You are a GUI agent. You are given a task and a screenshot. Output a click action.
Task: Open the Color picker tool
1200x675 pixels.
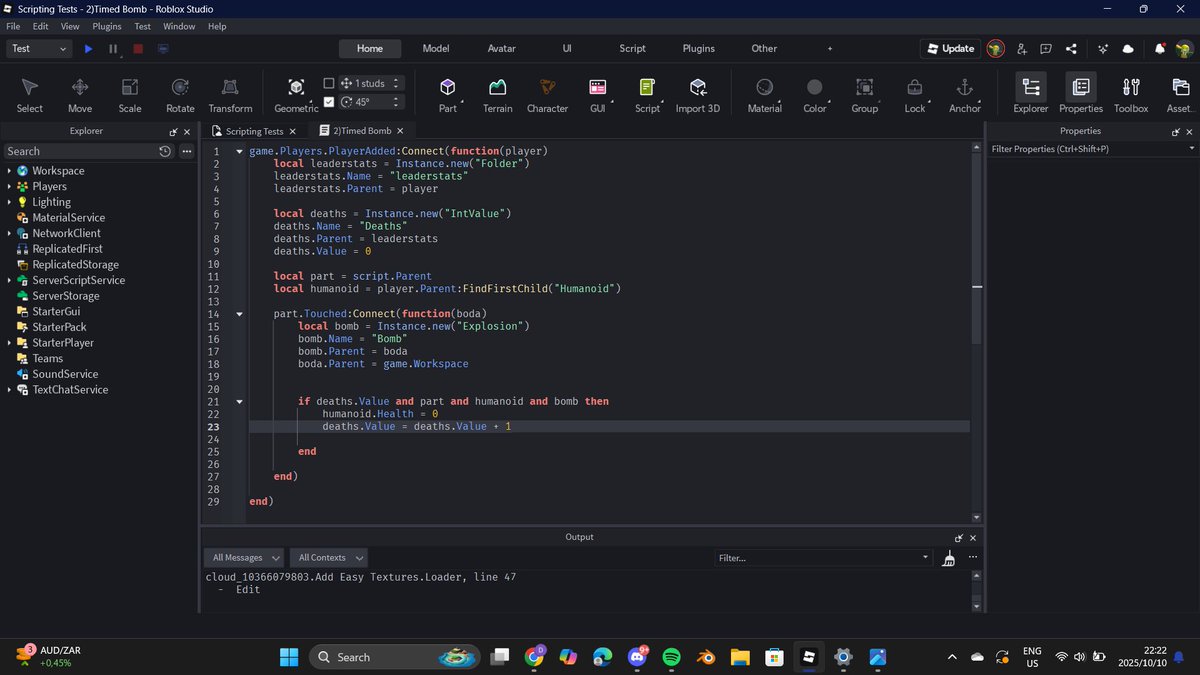click(x=815, y=95)
